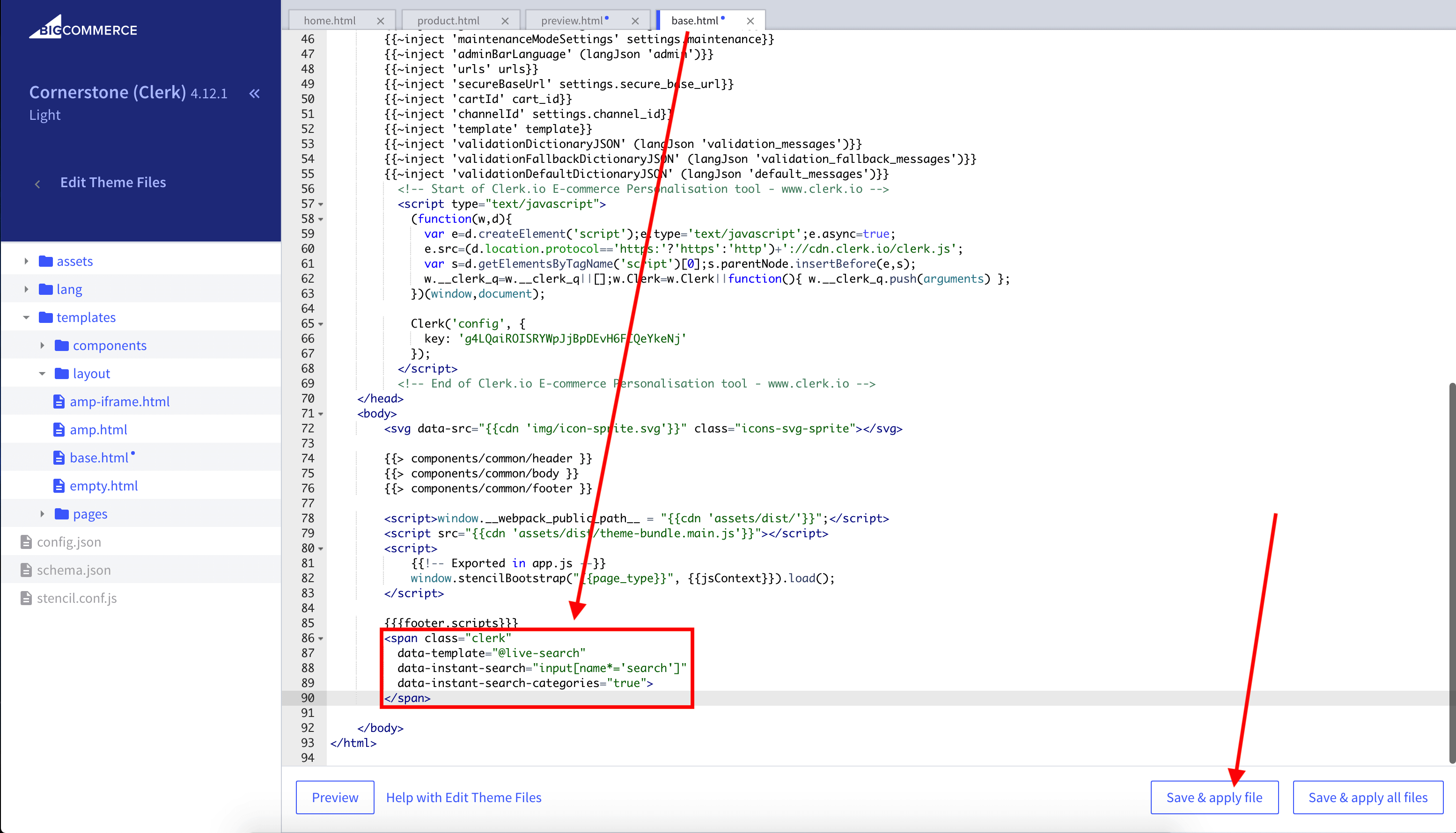The width and height of the screenshot is (1456, 833).
Task: Switch to the preview.html tab
Action: (x=572, y=21)
